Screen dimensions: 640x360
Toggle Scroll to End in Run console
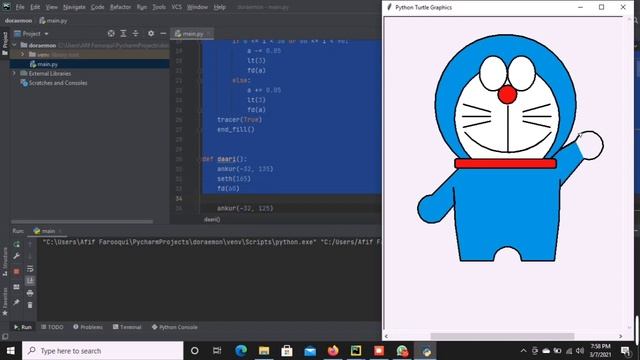coord(30,280)
